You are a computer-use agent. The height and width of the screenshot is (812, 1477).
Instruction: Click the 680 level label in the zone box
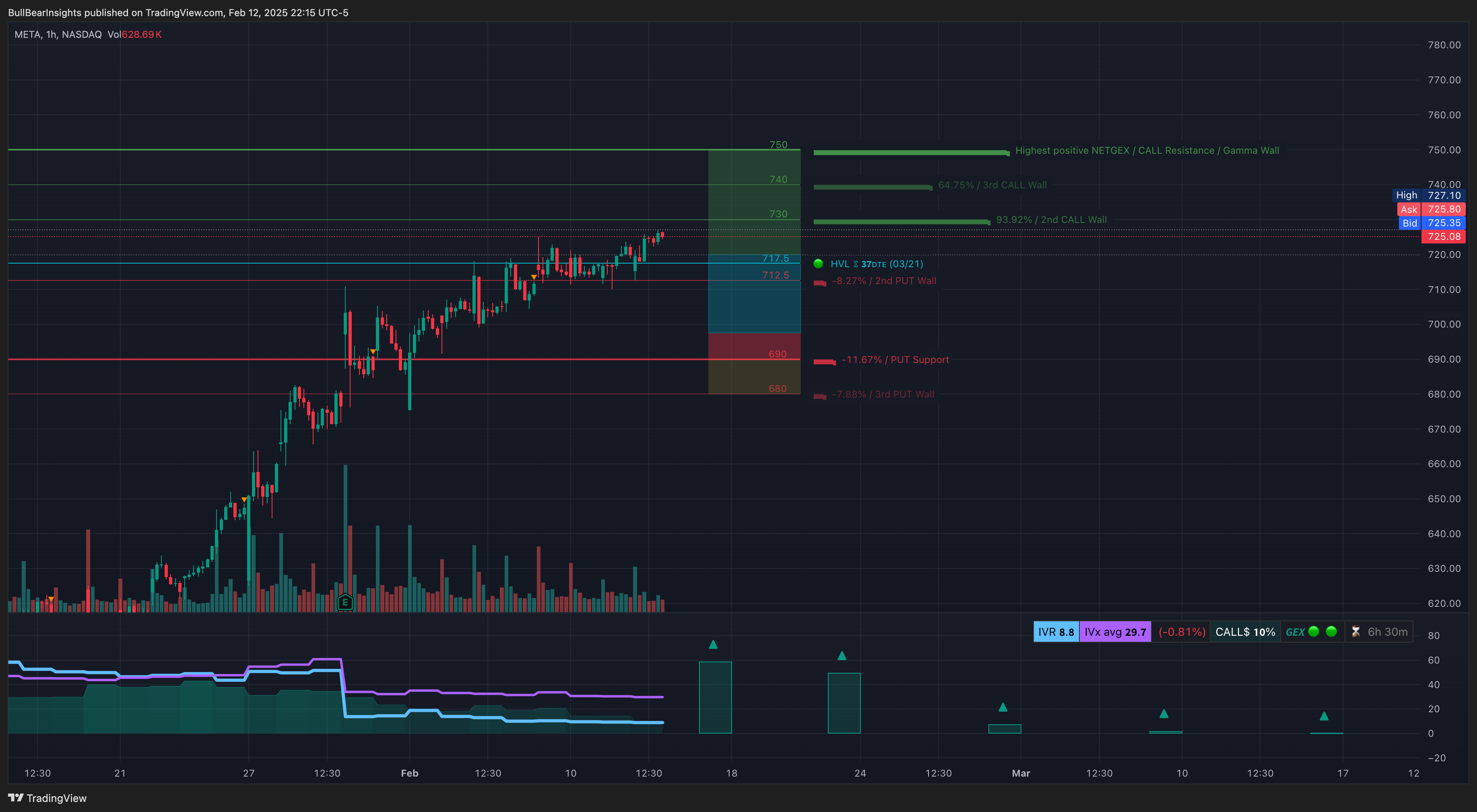(x=778, y=388)
